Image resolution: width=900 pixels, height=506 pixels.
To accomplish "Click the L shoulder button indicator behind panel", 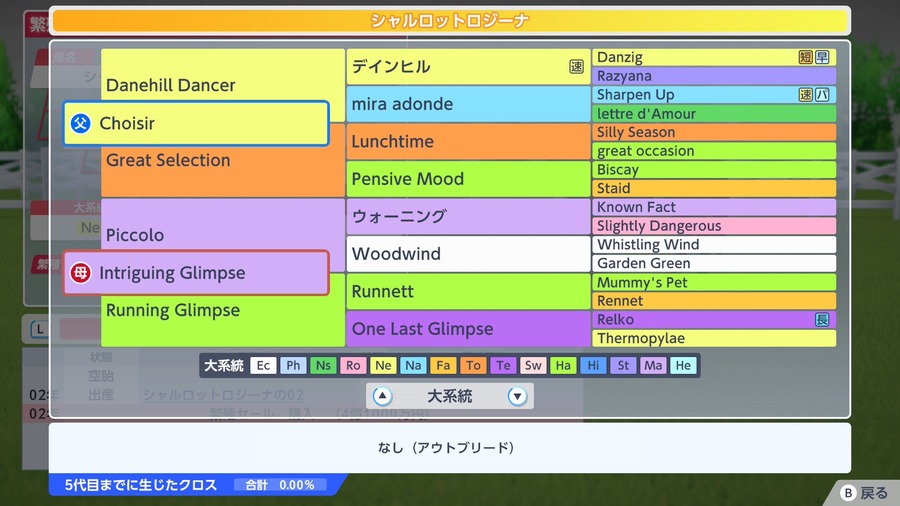I will click(x=39, y=329).
